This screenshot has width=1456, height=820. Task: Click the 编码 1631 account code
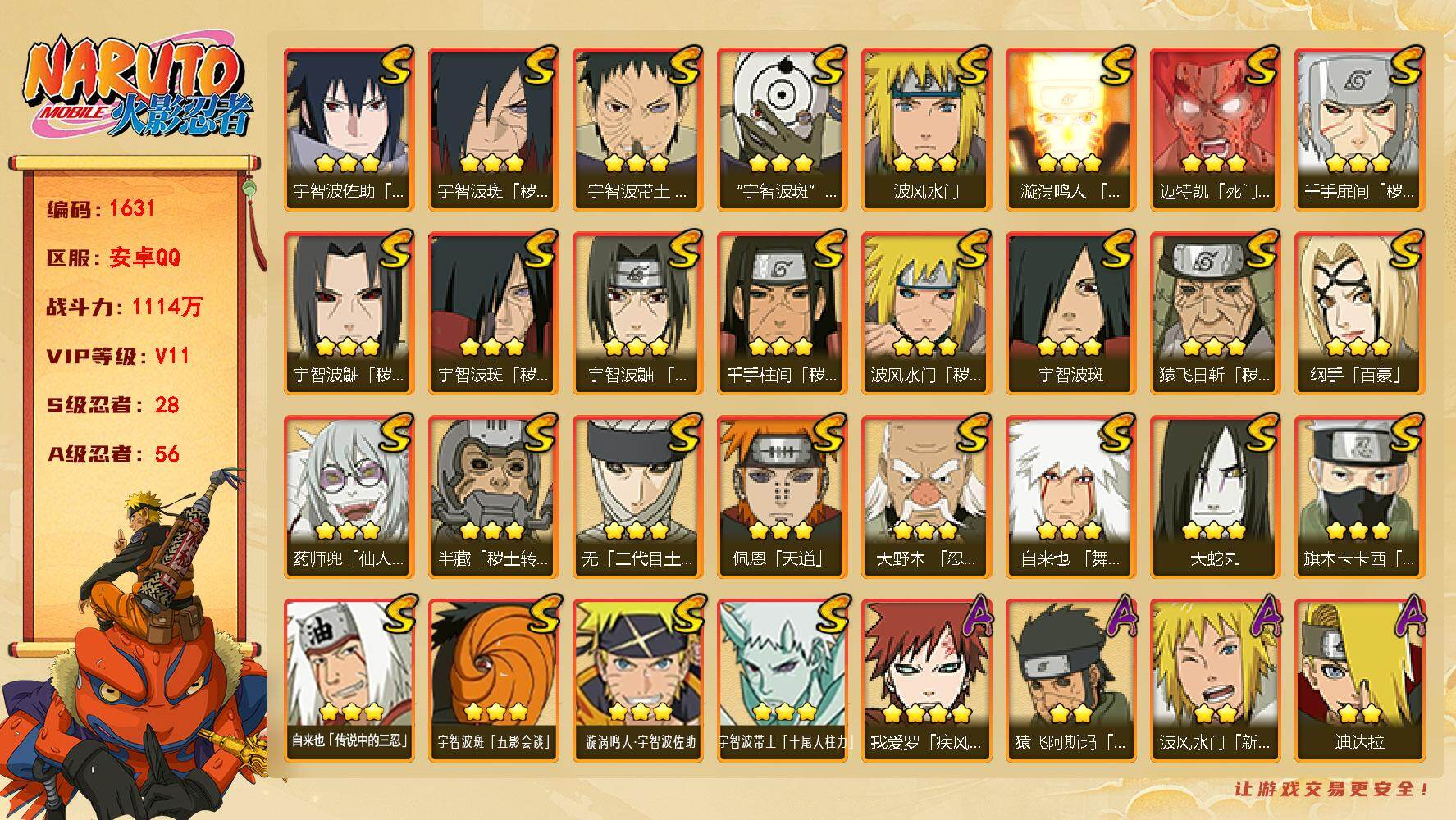pos(101,208)
